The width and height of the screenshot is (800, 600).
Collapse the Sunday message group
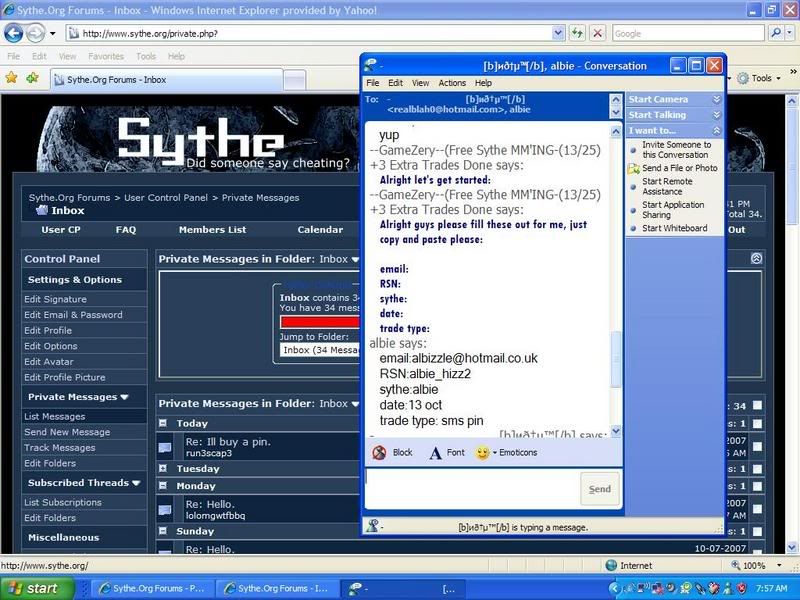pos(163,531)
